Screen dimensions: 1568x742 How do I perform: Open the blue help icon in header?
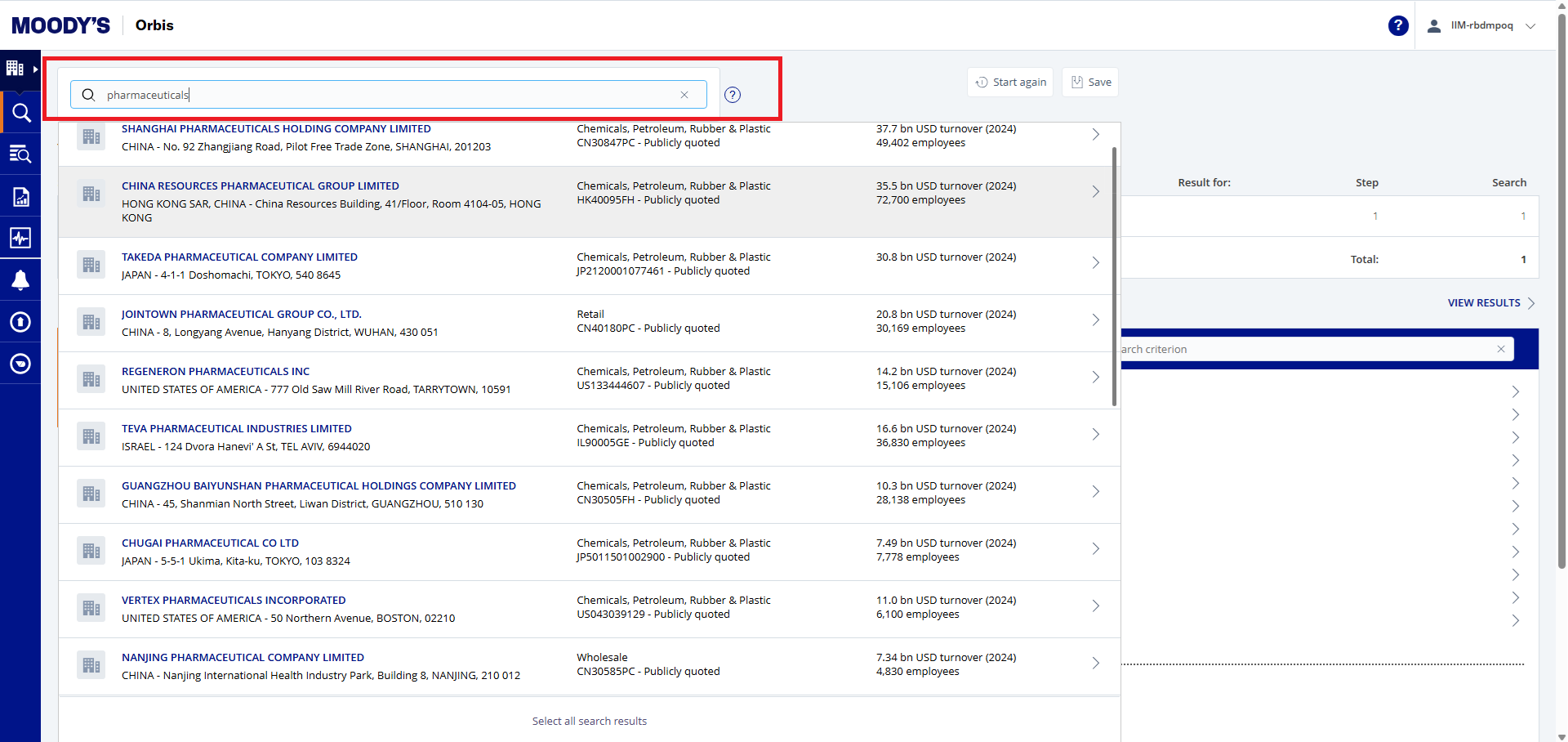point(1398,26)
